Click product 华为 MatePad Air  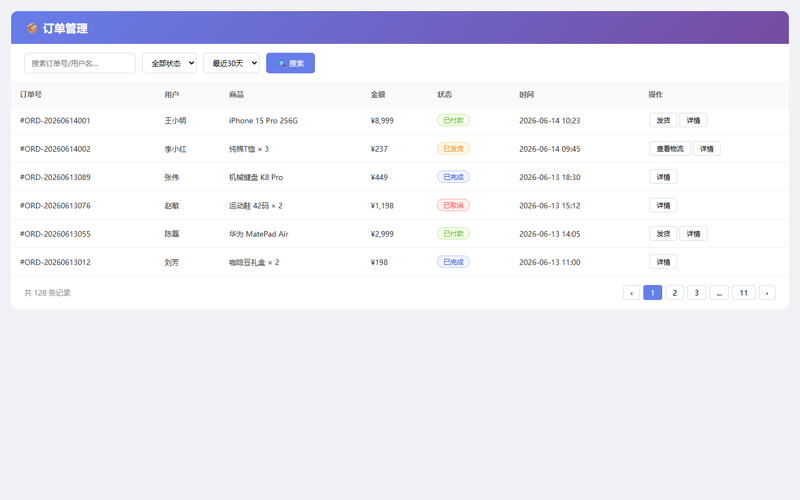[259, 234]
